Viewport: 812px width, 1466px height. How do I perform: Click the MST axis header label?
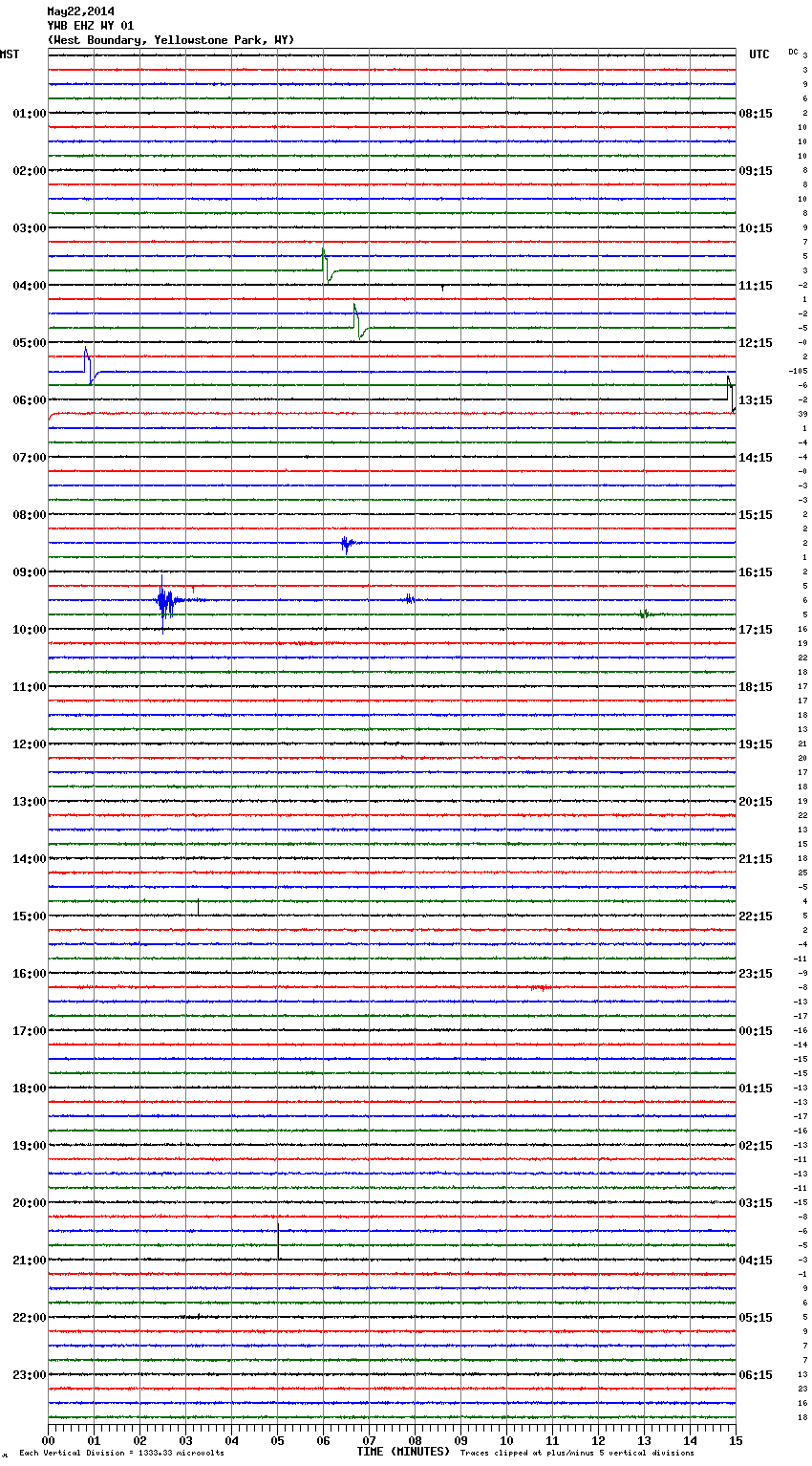(10, 54)
